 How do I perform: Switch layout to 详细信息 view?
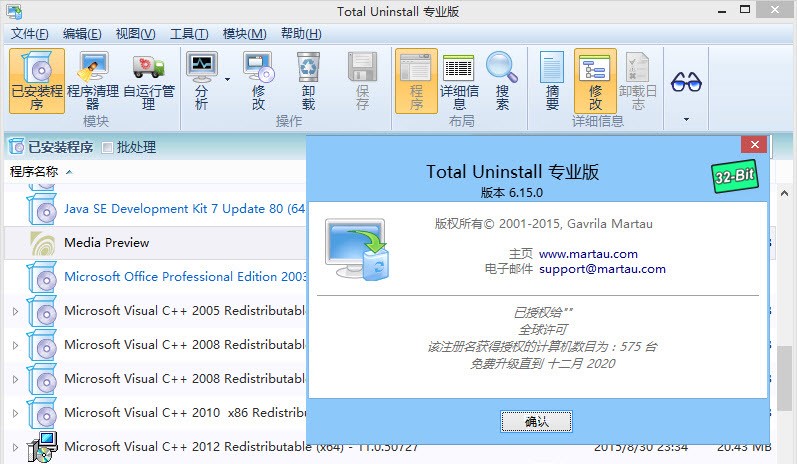459,81
